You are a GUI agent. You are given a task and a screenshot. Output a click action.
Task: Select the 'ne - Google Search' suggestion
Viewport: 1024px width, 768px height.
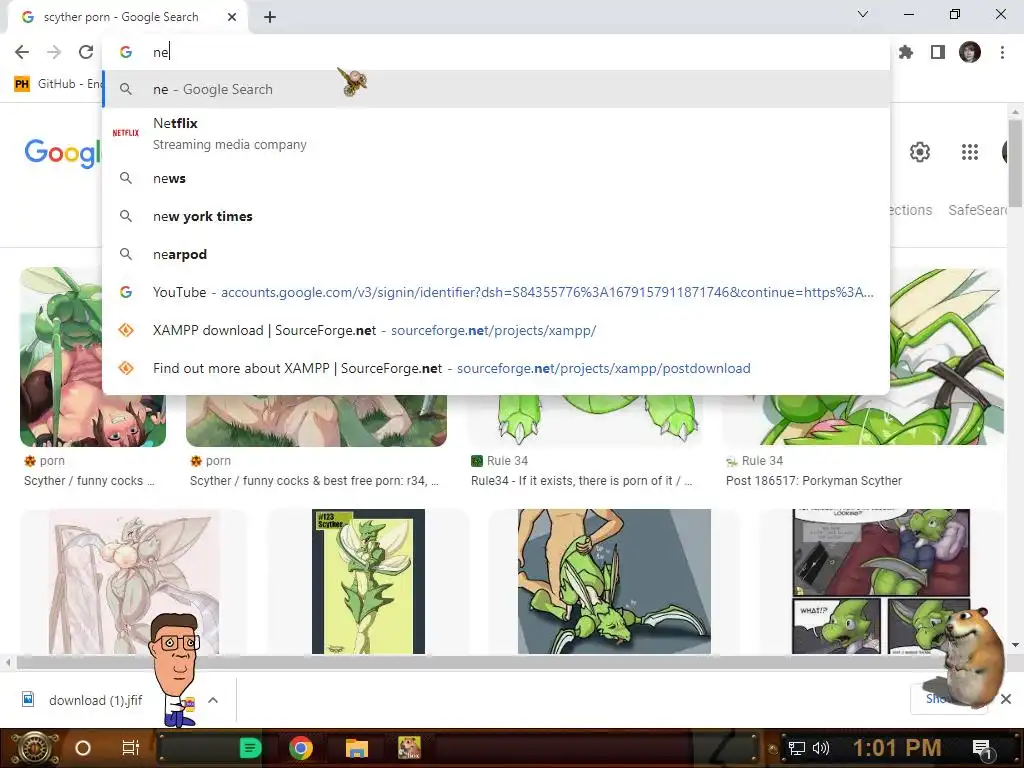click(x=496, y=89)
